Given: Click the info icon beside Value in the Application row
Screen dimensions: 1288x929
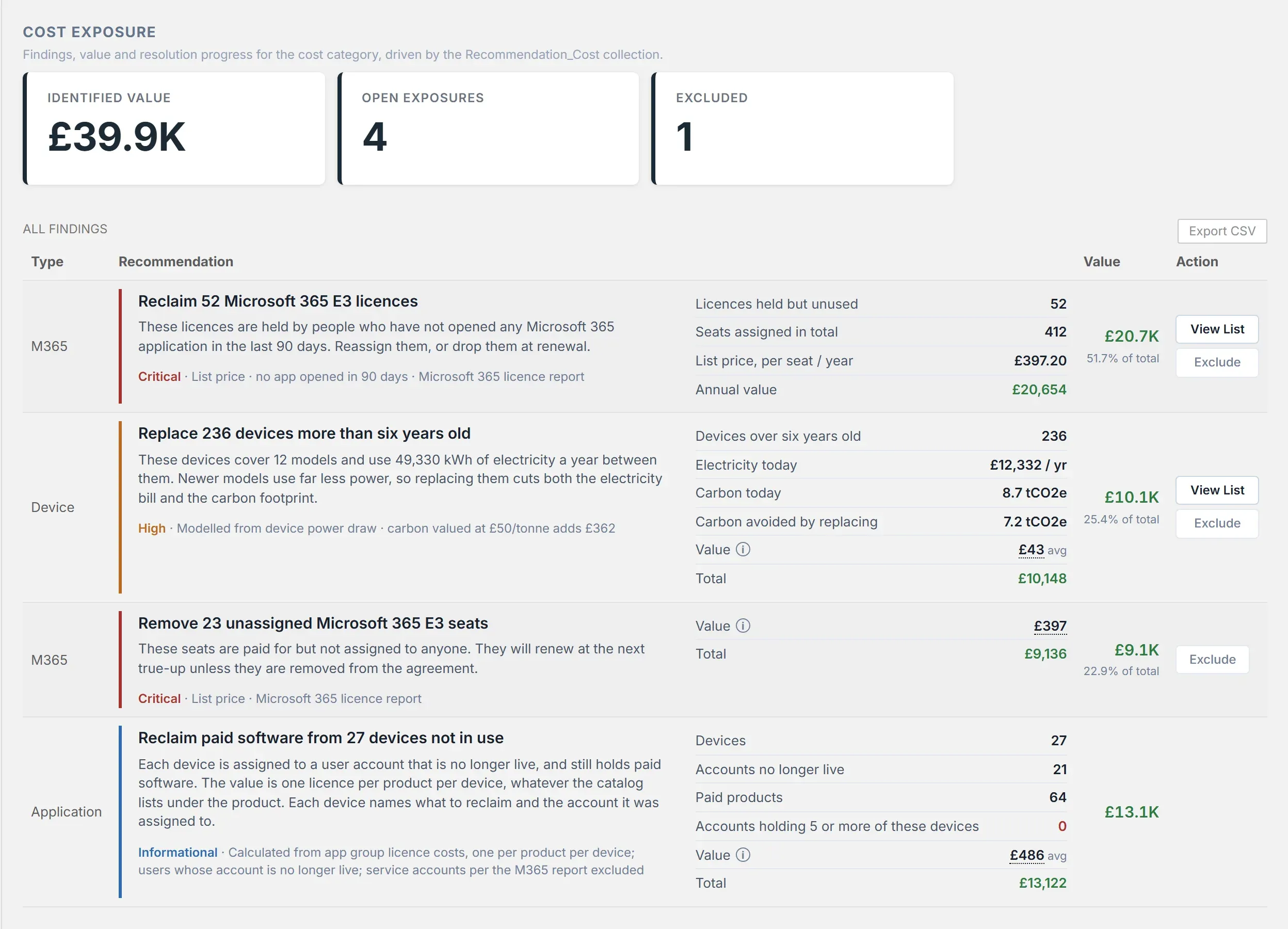Looking at the screenshot, I should click(743, 855).
